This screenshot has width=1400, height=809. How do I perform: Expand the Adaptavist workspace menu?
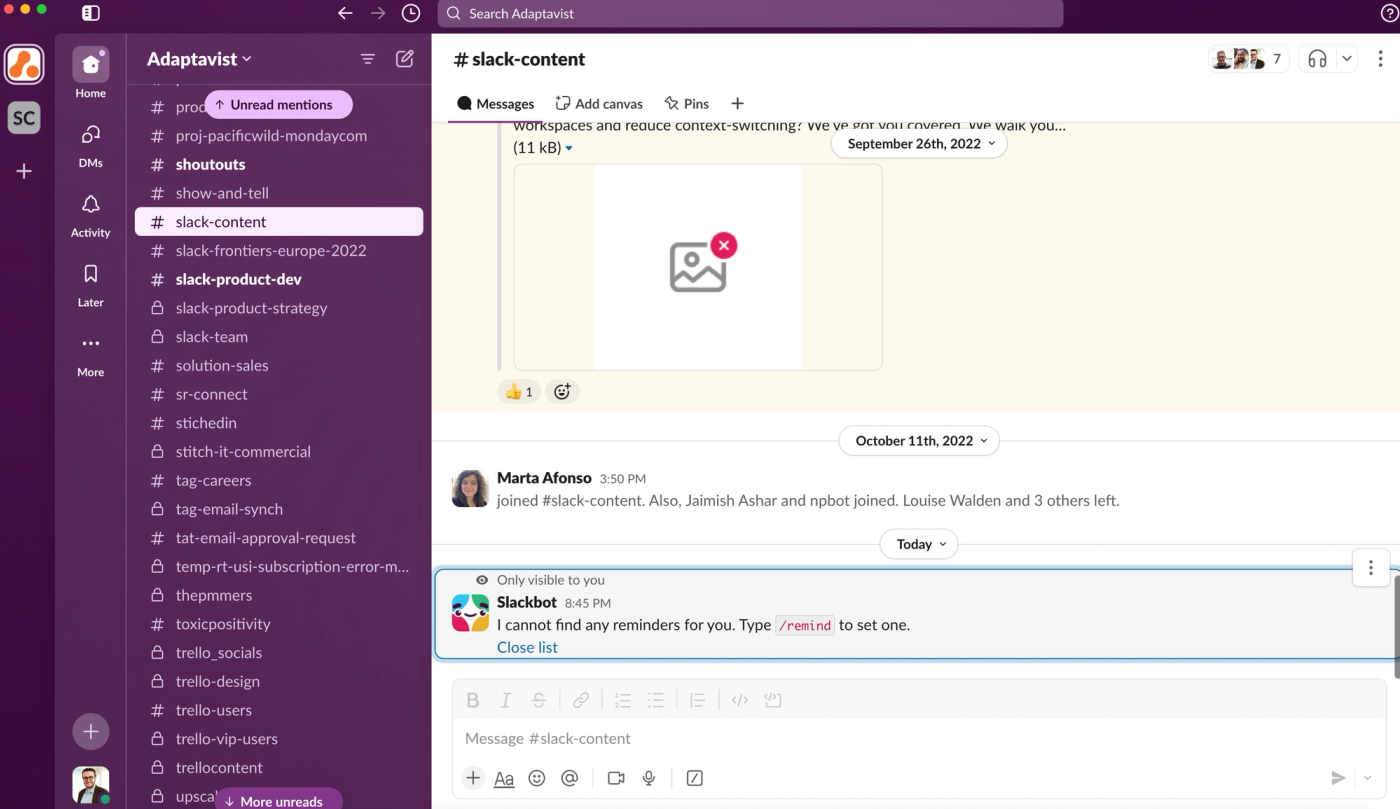(x=199, y=59)
